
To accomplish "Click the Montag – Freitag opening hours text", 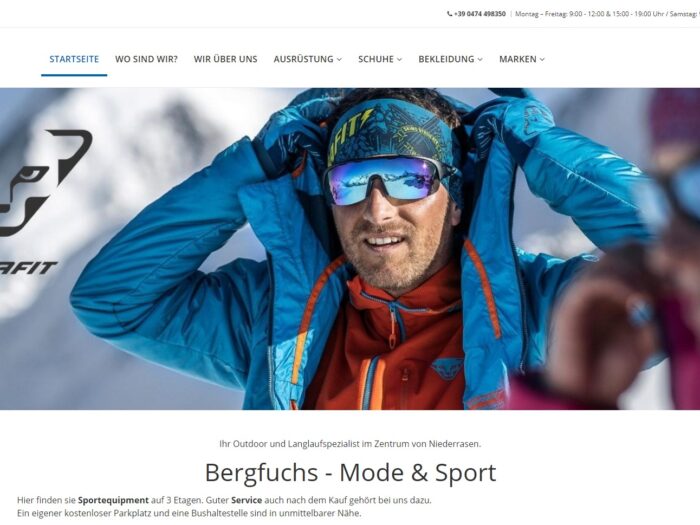I will click(607, 14).
